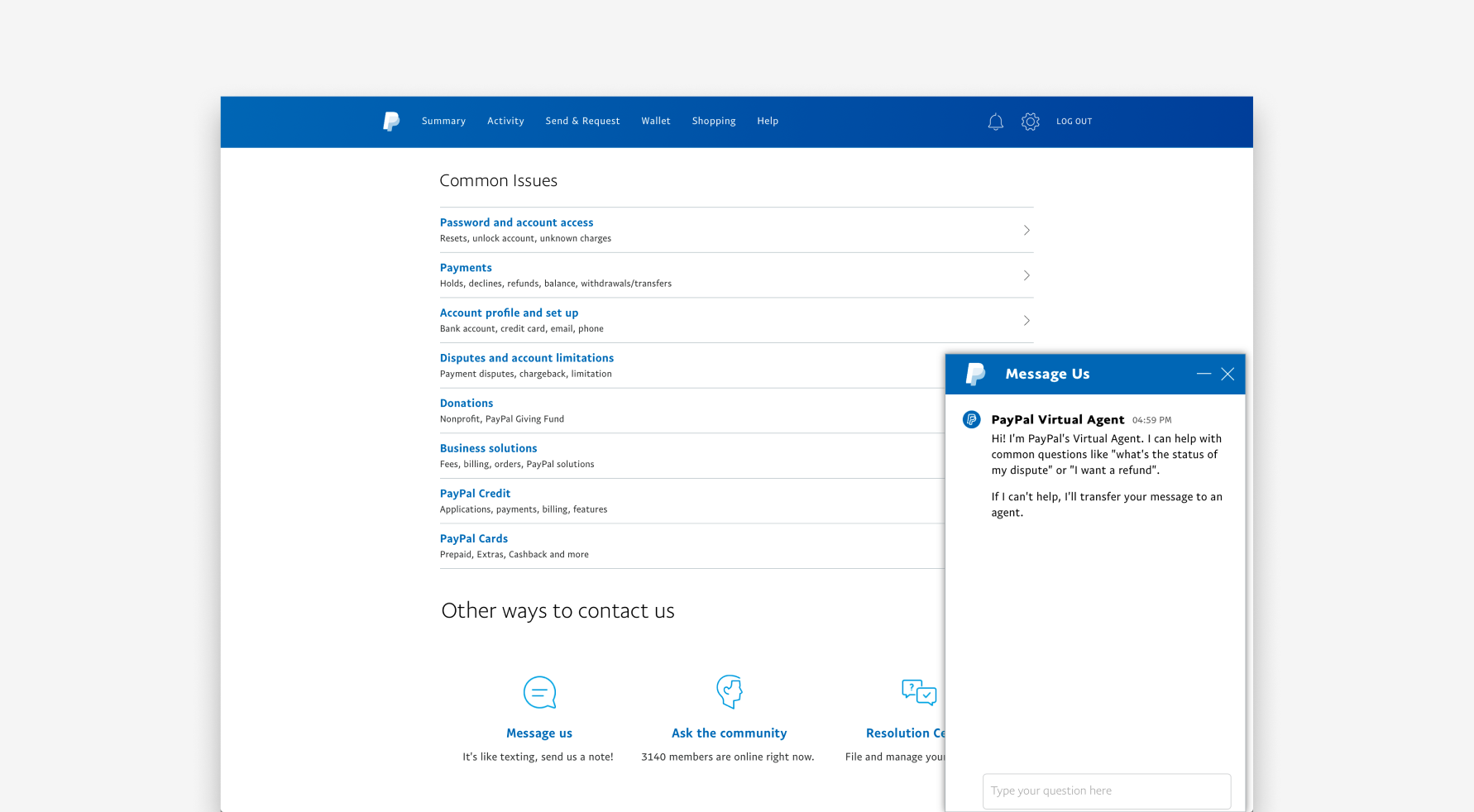Viewport: 1474px width, 812px height.
Task: Open Send & Request menu item
Action: click(x=582, y=121)
